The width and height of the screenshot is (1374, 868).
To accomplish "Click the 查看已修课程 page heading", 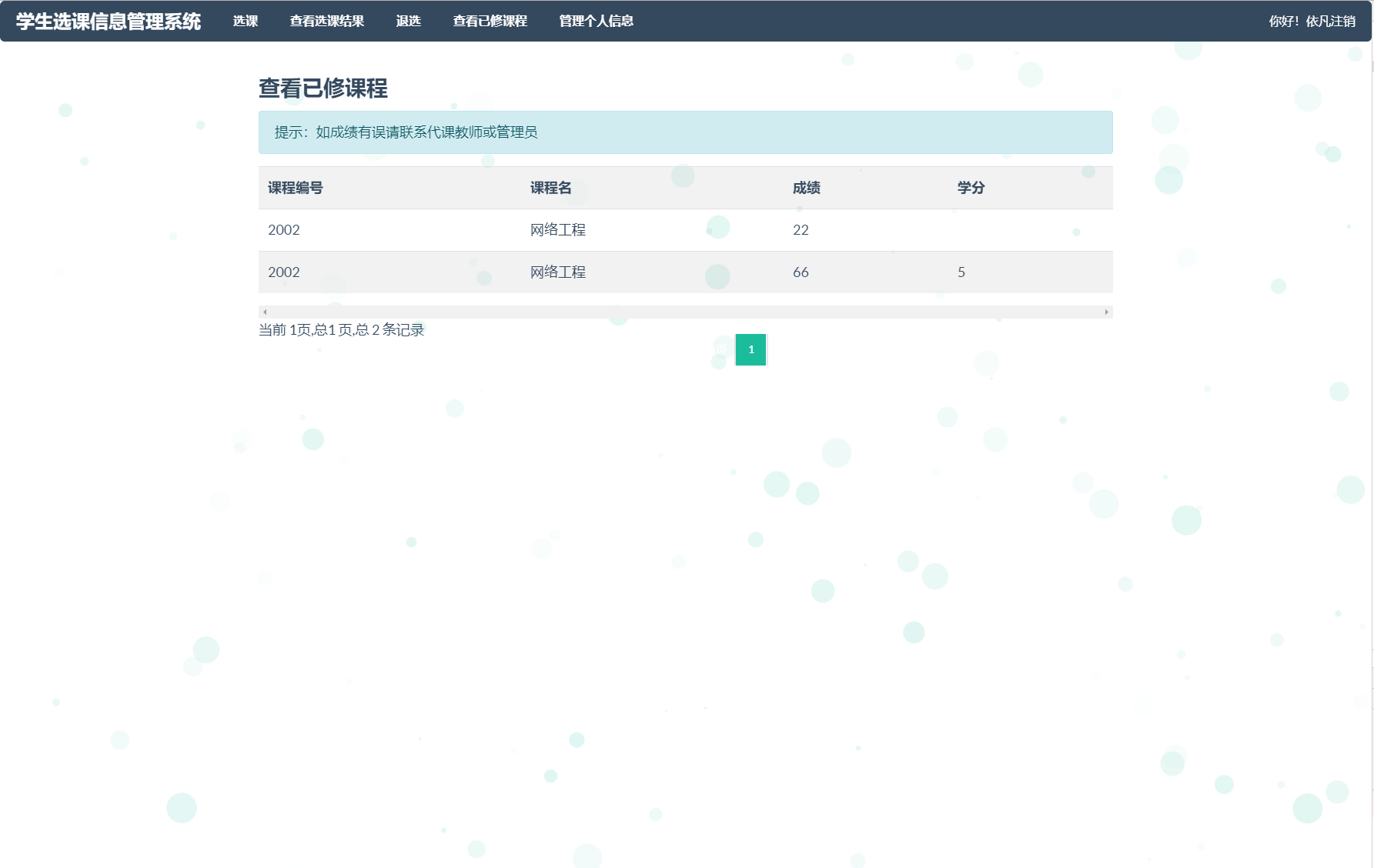I will point(323,88).
